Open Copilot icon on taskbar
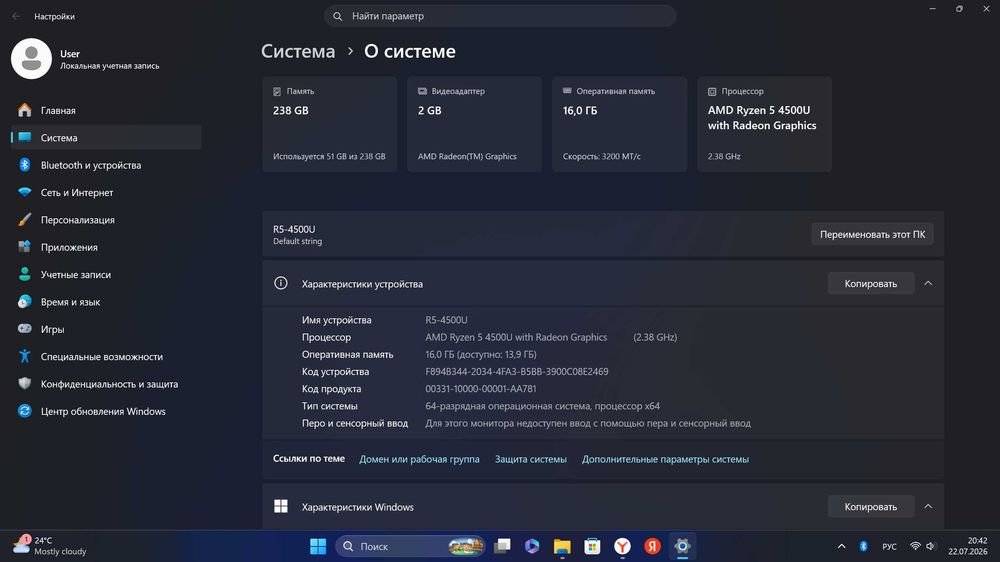1000x562 pixels. (x=532, y=546)
